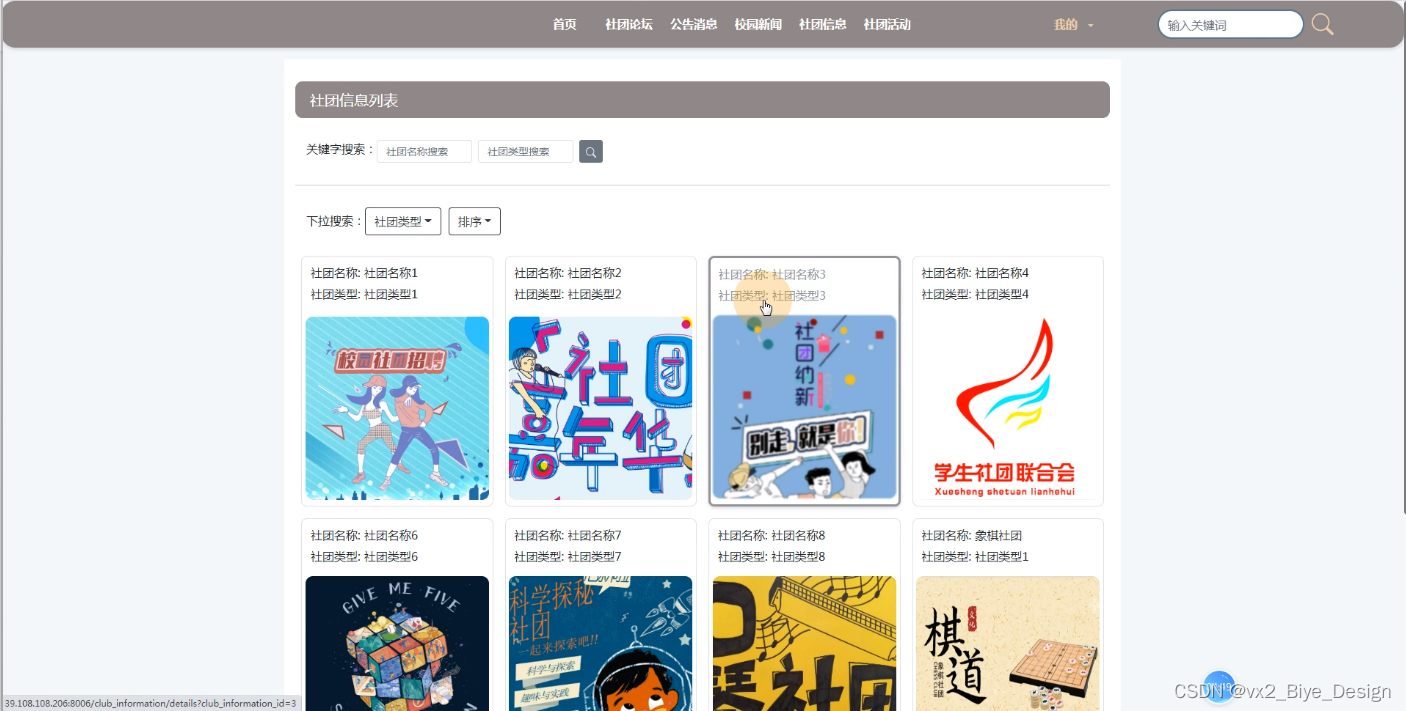Screen dimensions: 1406x711
Task: Expand the 我的 account dropdown
Action: click(x=1074, y=25)
